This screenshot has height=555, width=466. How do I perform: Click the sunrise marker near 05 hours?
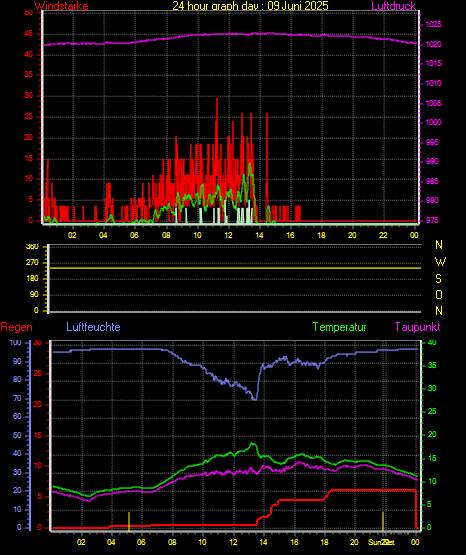tap(129, 521)
